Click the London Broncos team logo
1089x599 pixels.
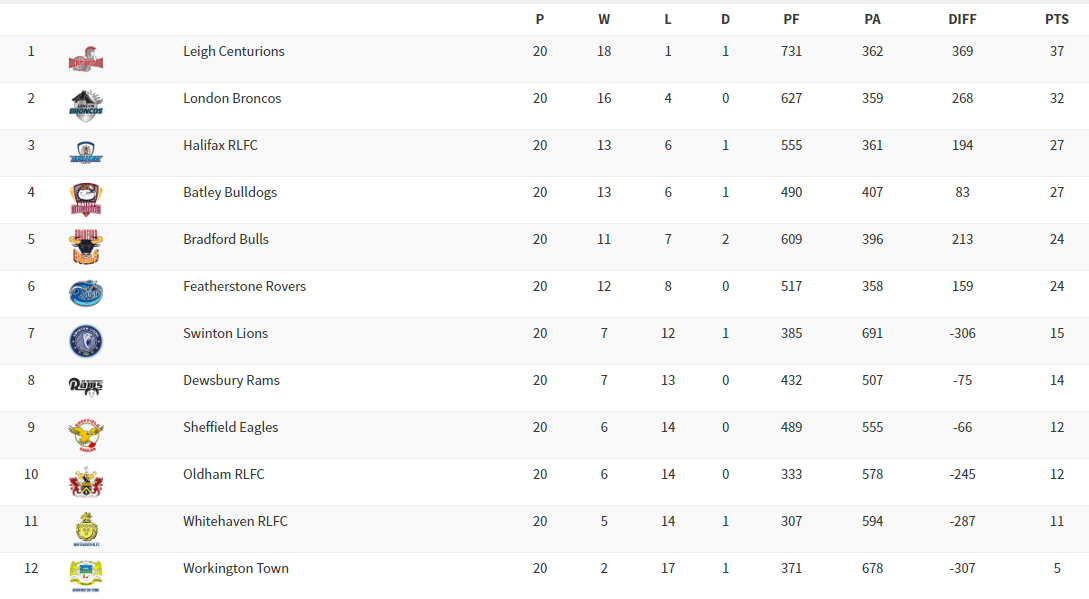(86, 105)
